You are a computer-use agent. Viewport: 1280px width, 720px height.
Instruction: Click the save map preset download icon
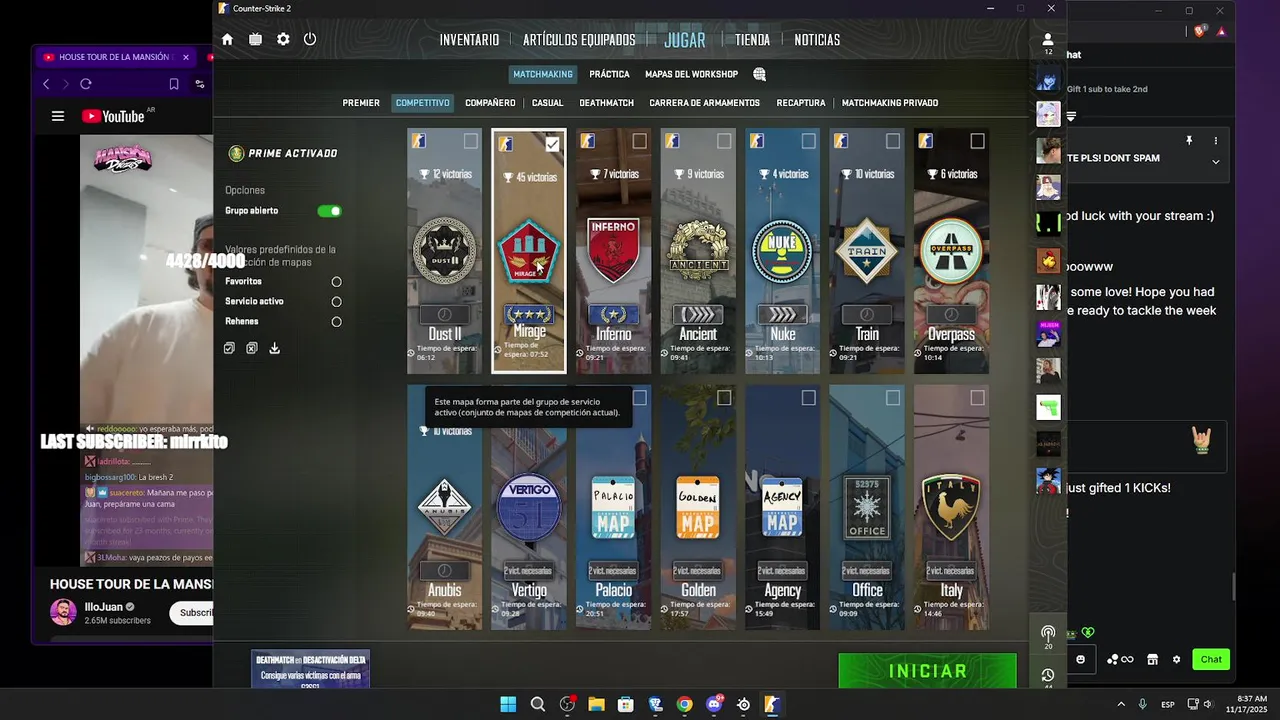click(274, 348)
